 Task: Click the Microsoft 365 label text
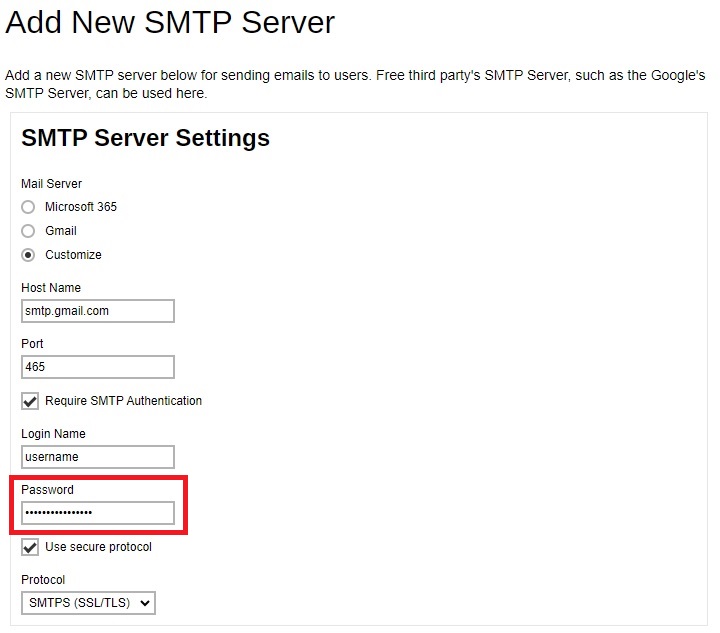[81, 207]
